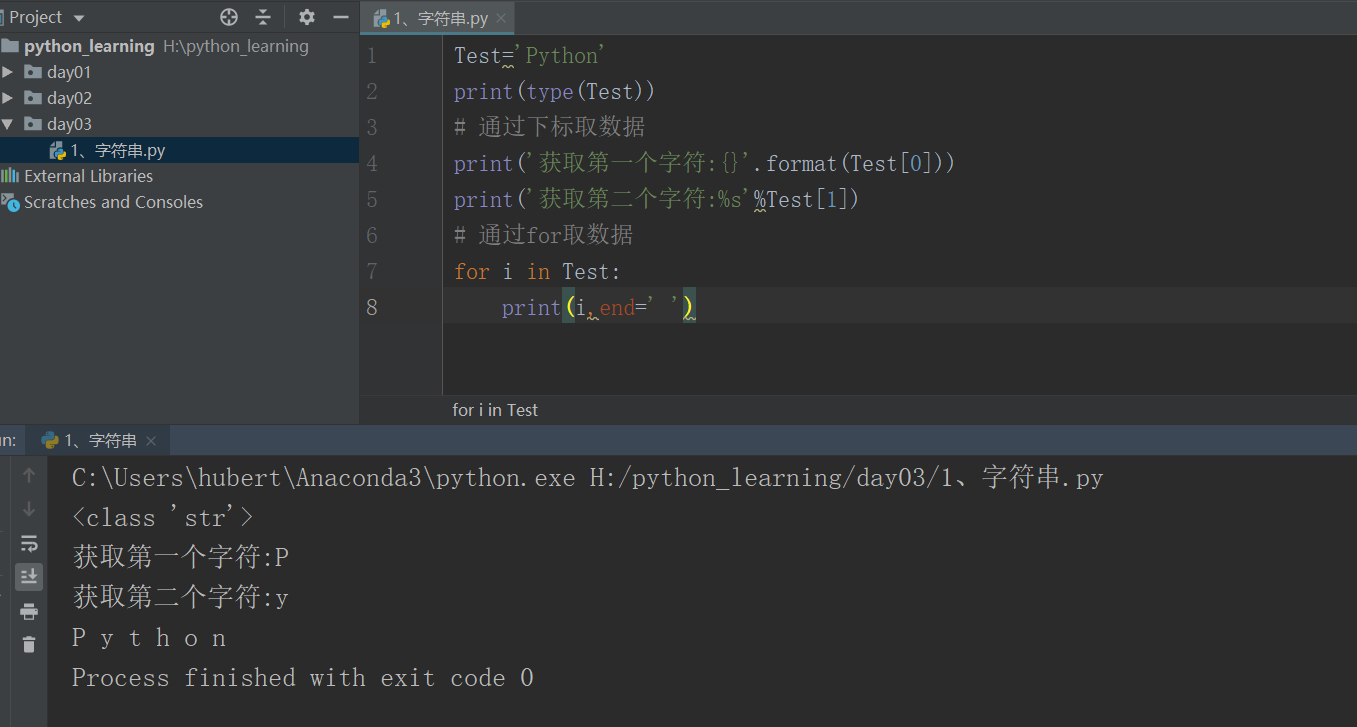Select the day02 folder row
Viewport: 1357px width, 727px height.
[179, 98]
